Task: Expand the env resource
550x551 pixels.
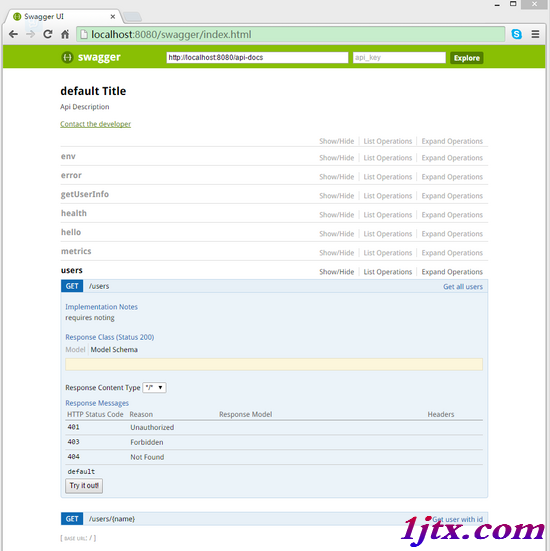Action: point(68,156)
